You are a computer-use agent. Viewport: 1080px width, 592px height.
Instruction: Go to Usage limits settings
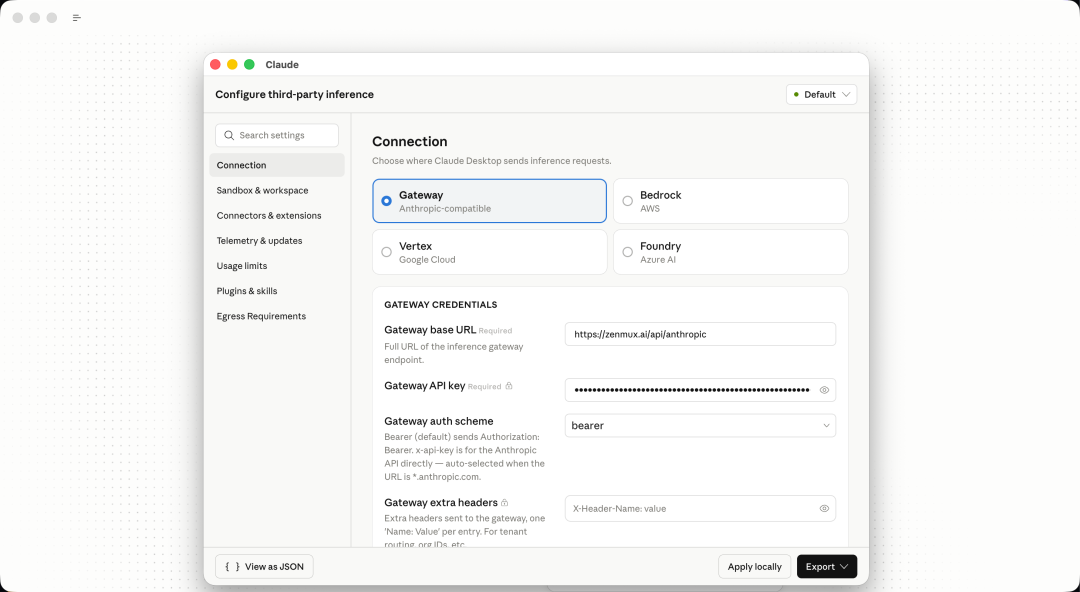(277, 266)
